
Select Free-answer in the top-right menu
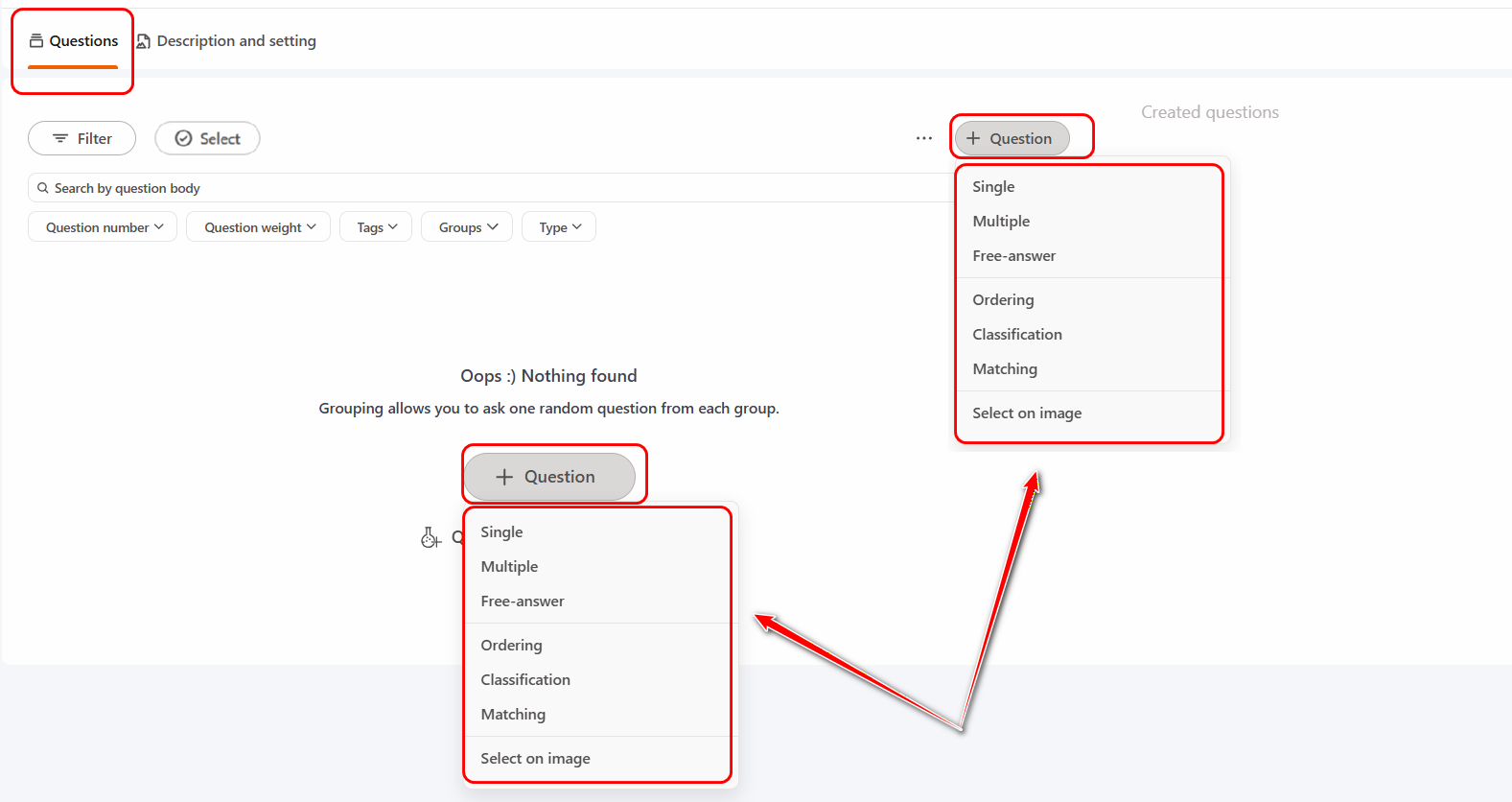click(1013, 256)
